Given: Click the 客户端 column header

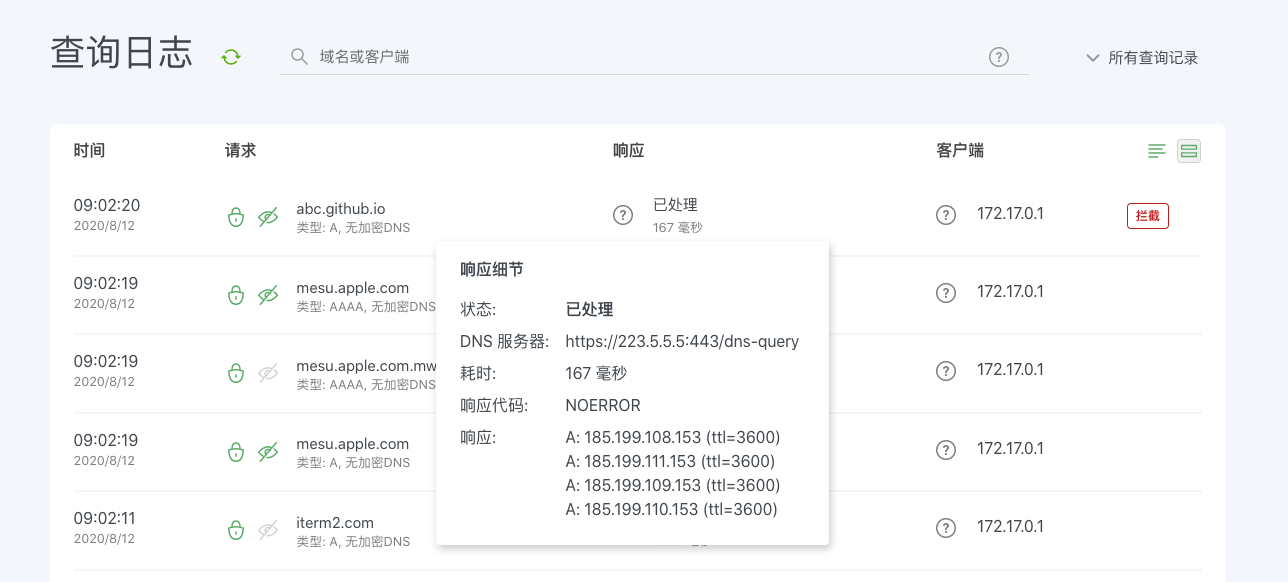Looking at the screenshot, I should 960,151.
